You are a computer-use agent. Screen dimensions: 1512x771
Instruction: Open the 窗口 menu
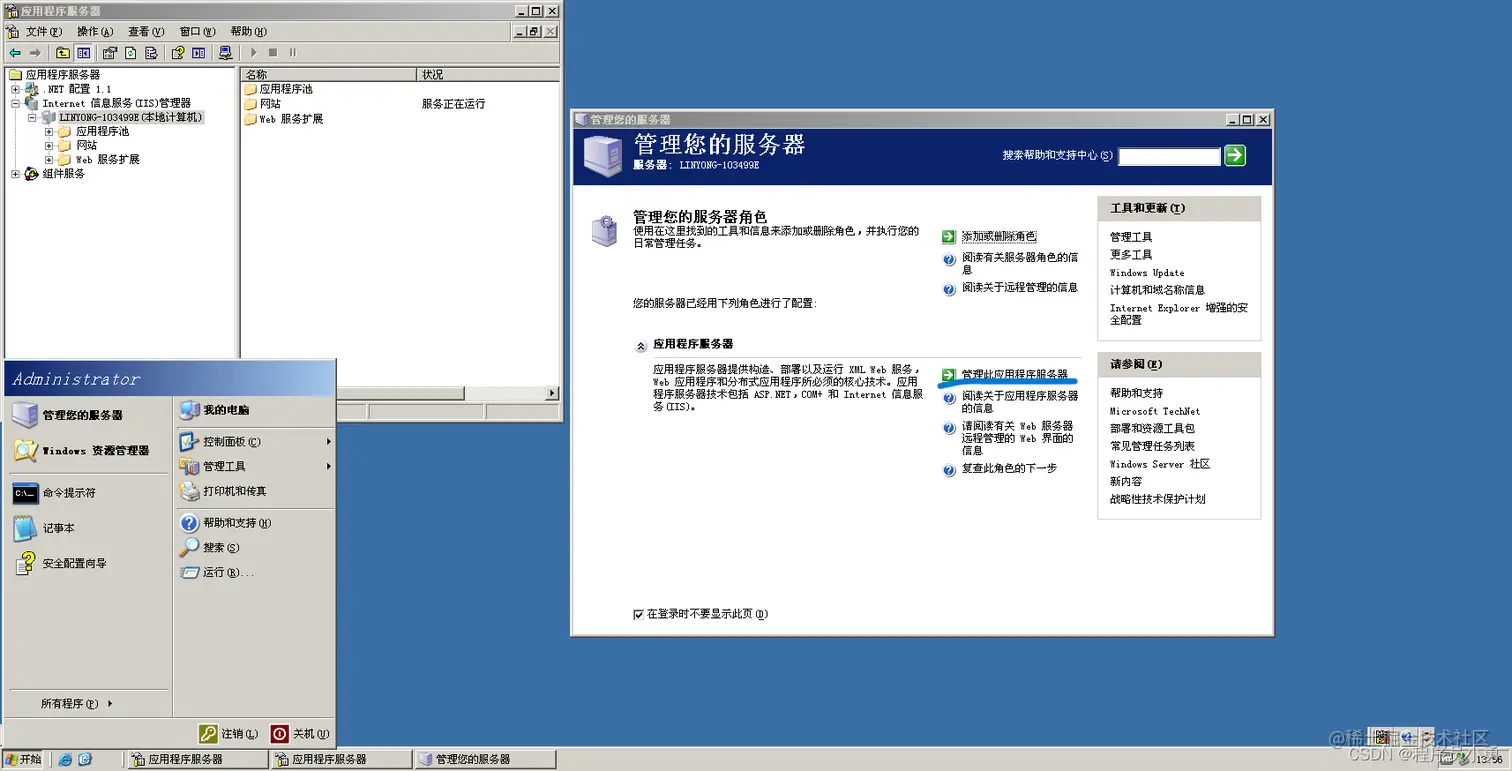(197, 32)
